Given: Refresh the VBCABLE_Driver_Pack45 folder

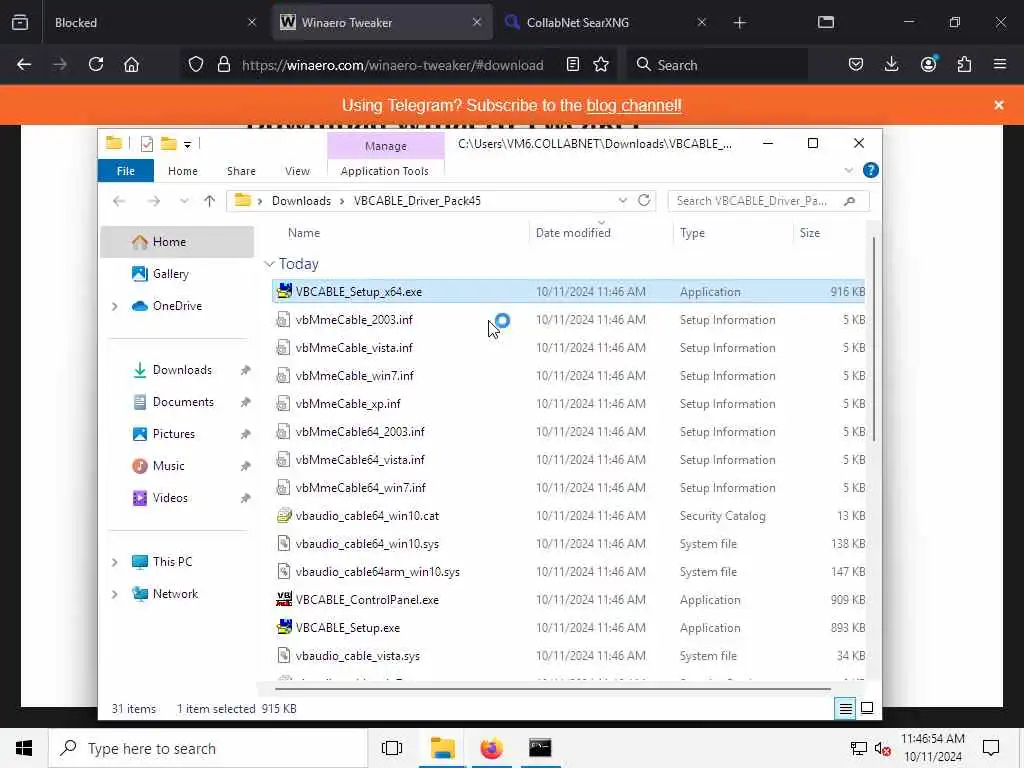Looking at the screenshot, I should click(644, 200).
